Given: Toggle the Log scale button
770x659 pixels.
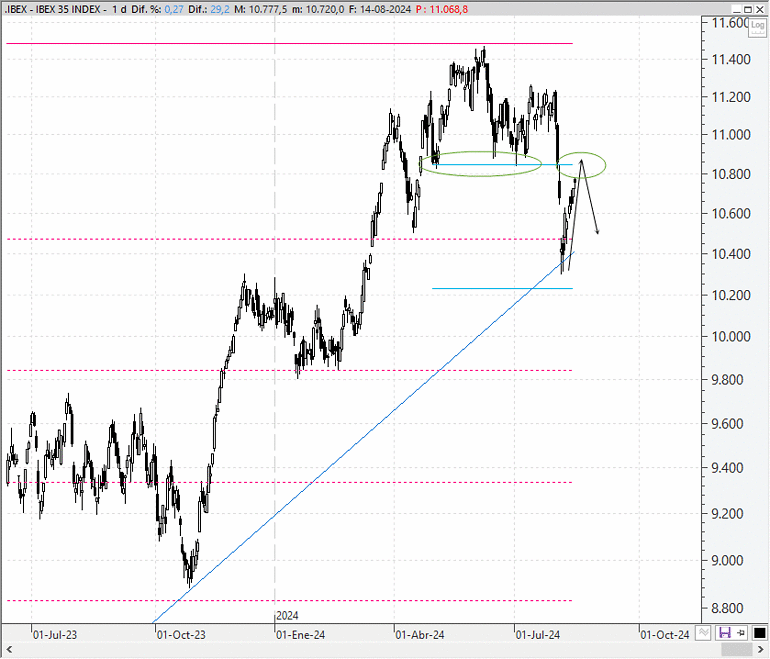Looking at the screenshot, I should click(757, 27).
